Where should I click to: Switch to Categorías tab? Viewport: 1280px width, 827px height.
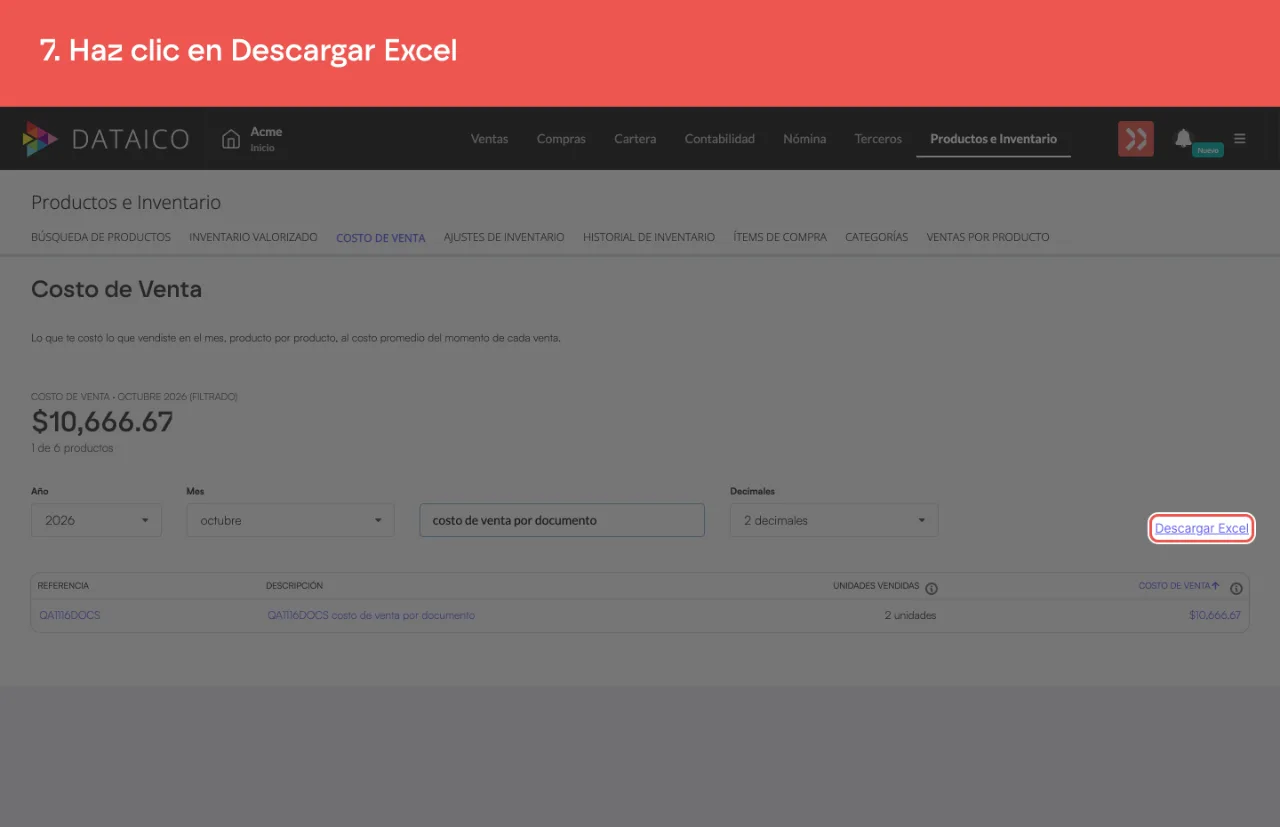click(x=877, y=237)
